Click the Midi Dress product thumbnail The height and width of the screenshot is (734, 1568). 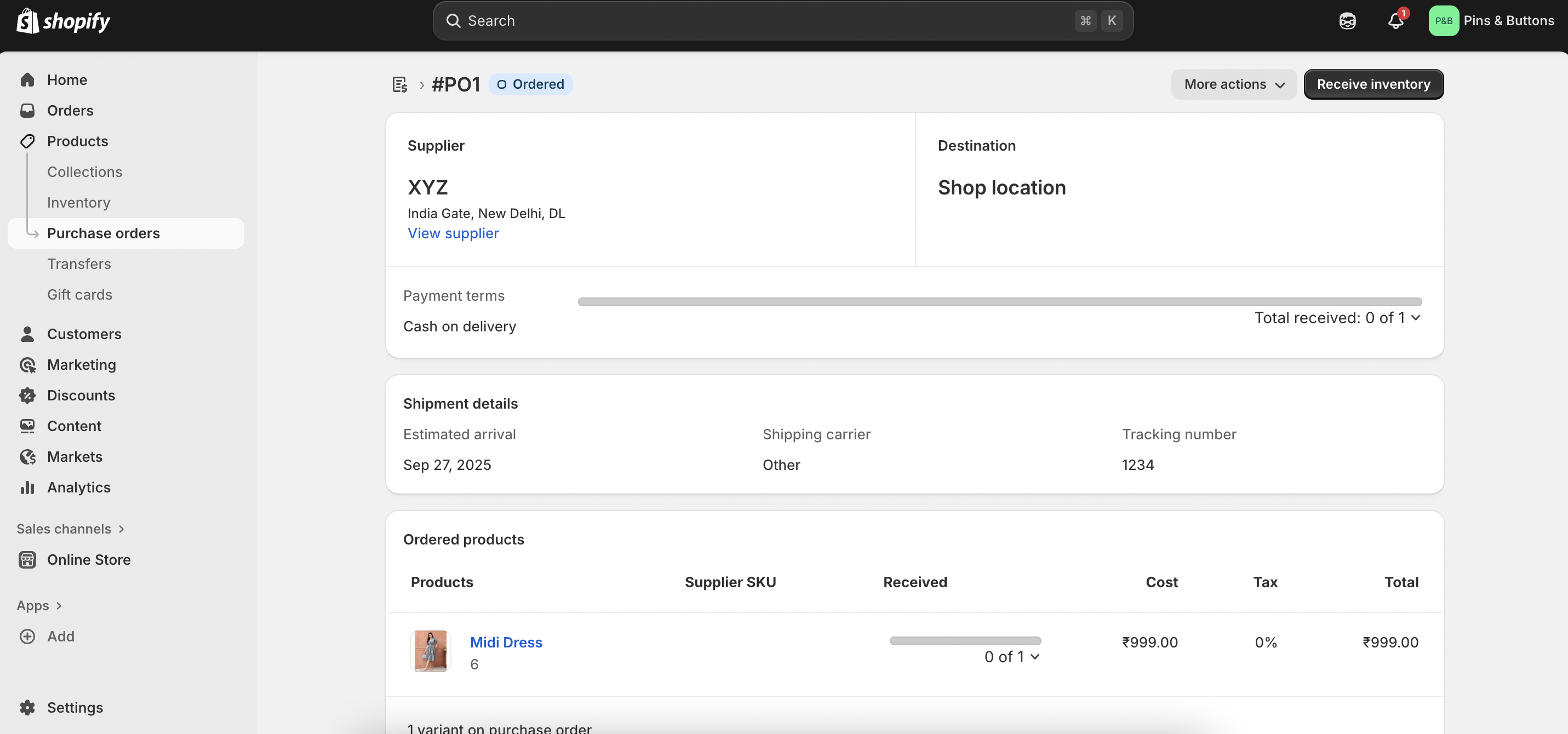(430, 651)
